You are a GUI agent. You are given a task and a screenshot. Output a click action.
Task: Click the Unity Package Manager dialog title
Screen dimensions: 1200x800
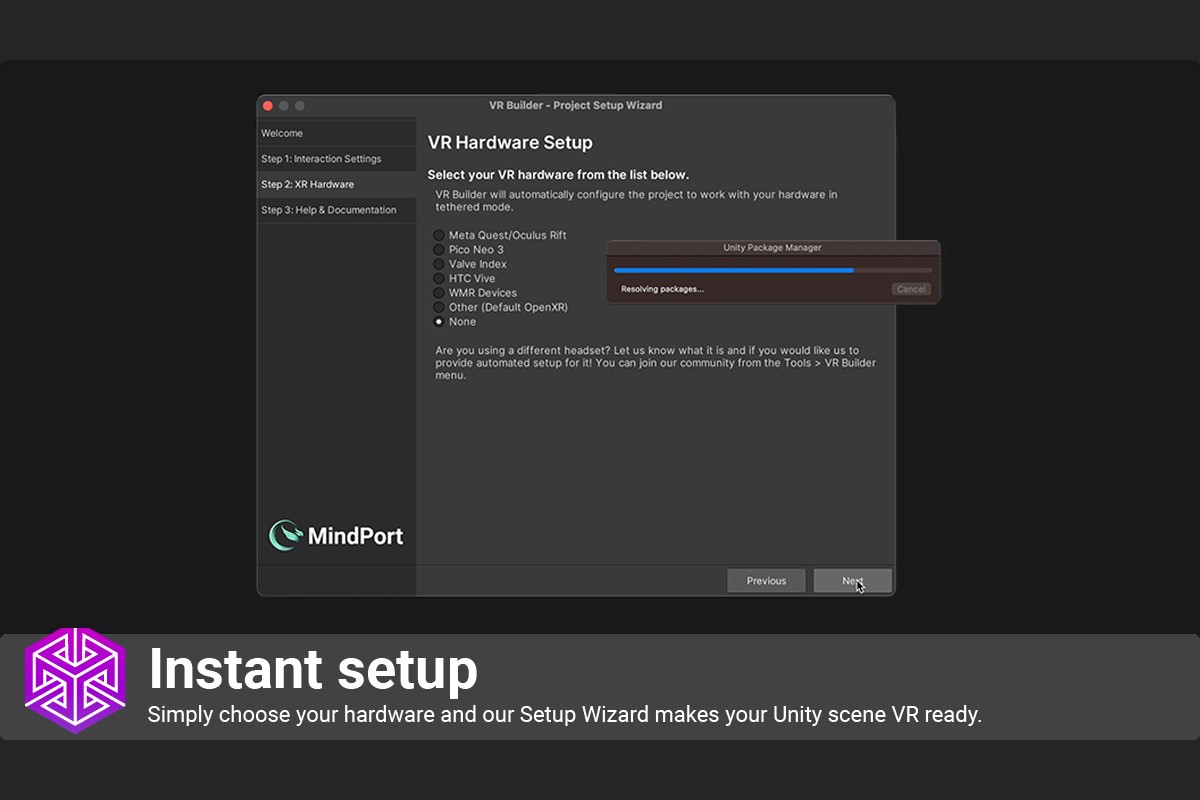click(772, 247)
